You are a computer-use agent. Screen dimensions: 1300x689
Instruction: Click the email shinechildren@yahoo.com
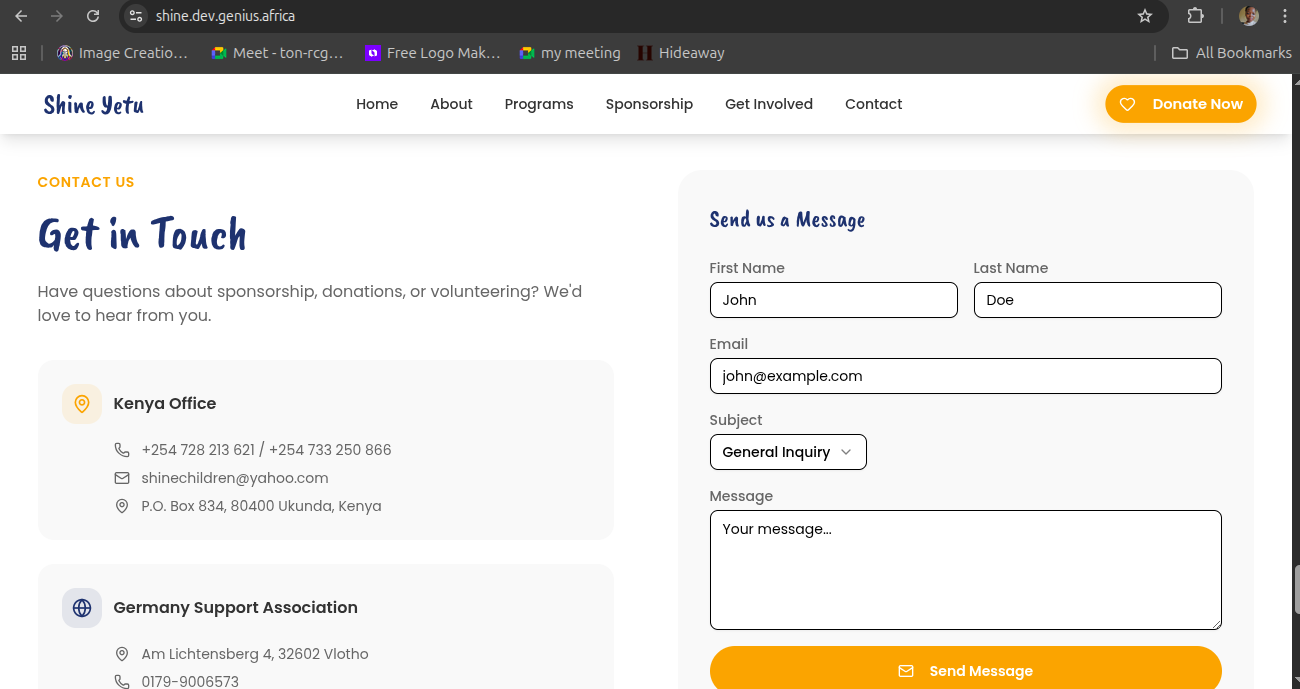pos(235,478)
